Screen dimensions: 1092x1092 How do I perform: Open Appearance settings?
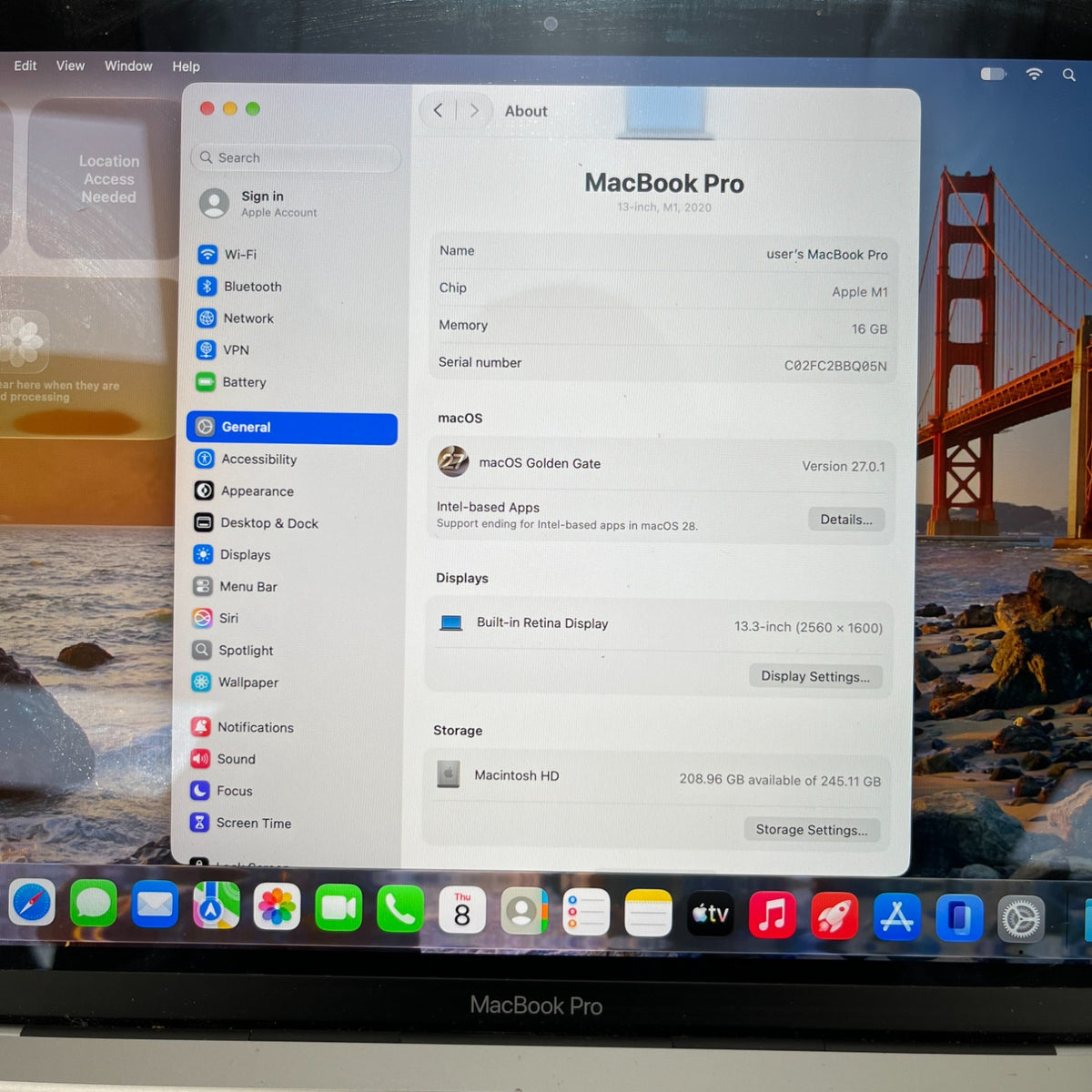(x=292, y=491)
